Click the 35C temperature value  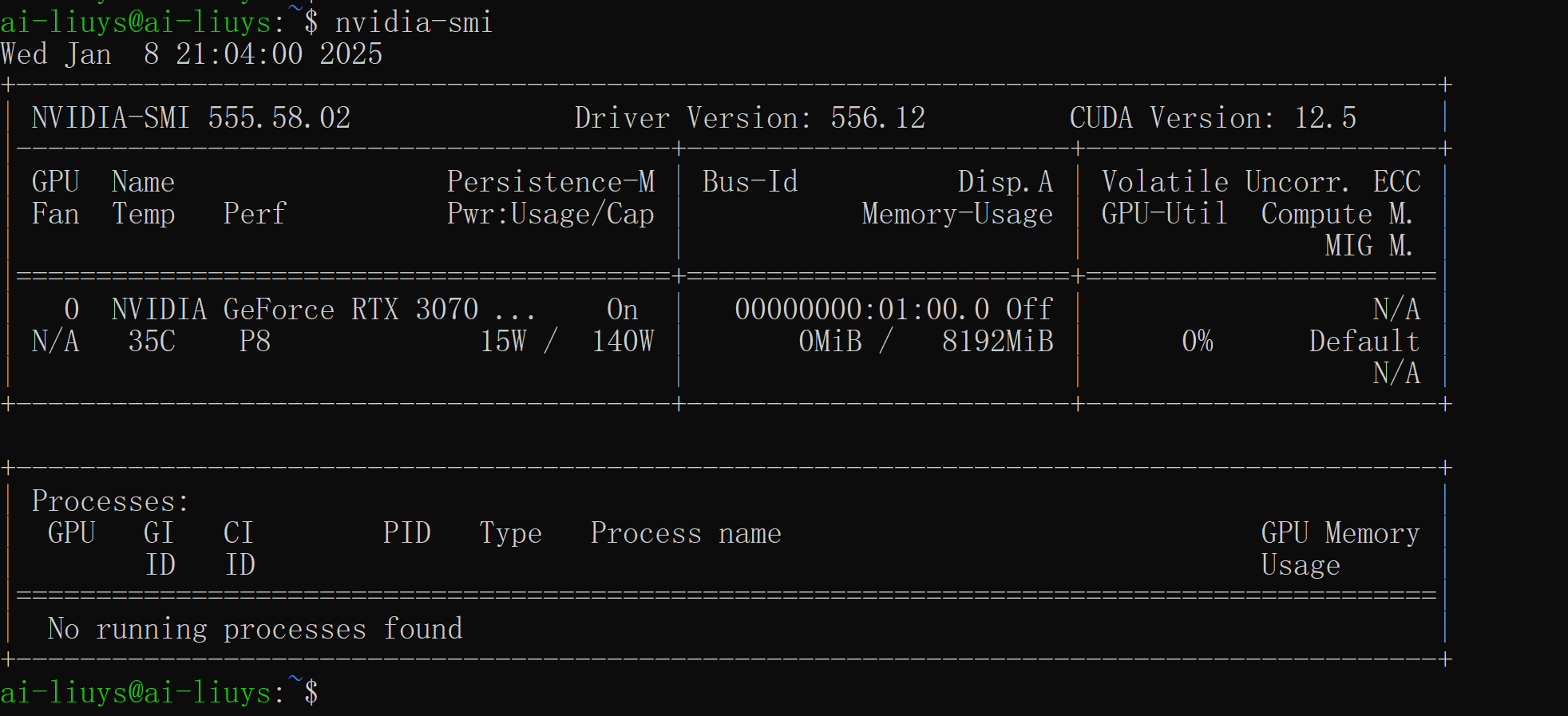tap(152, 342)
